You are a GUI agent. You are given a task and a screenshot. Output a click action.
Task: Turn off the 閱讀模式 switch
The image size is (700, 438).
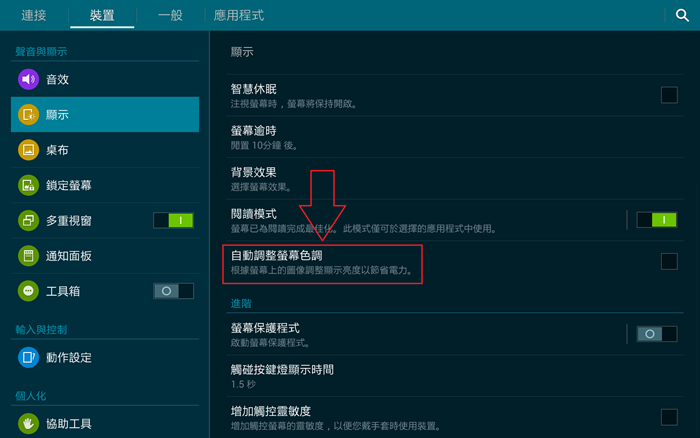[657, 220]
